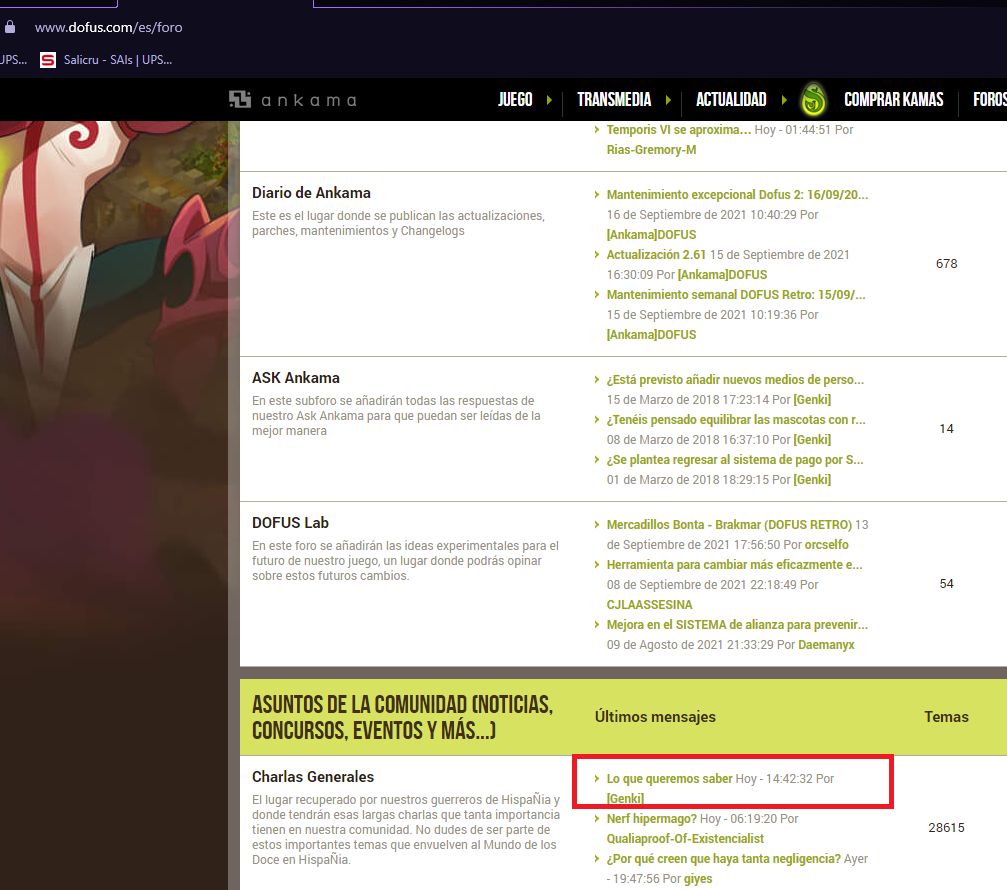
Task: Open the Charlas Generales forum
Action: (x=313, y=776)
